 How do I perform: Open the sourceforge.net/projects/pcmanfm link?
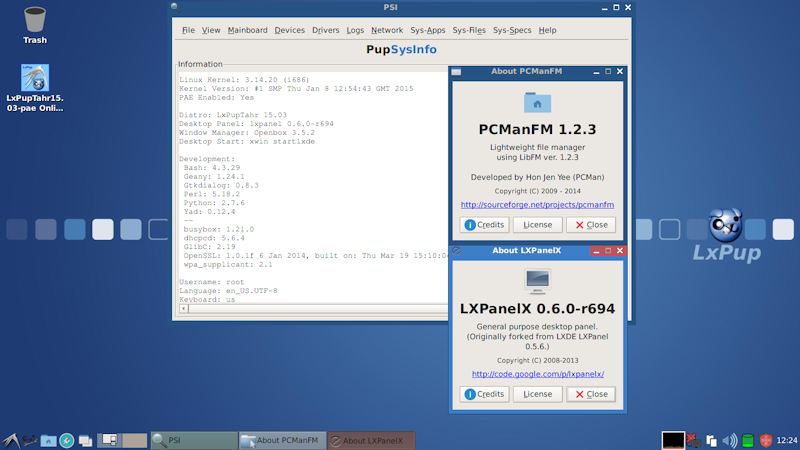click(537, 205)
